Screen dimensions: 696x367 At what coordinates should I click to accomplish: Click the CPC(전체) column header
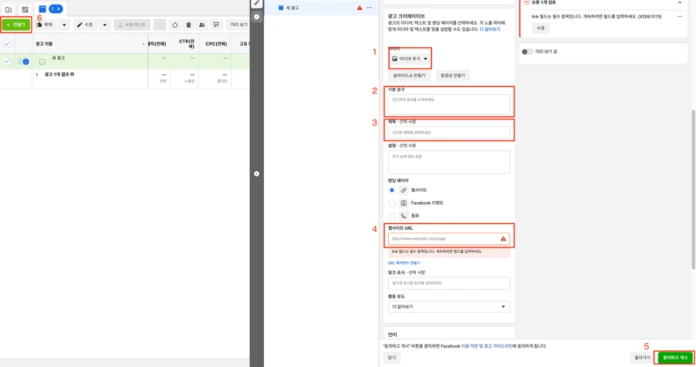pos(216,44)
